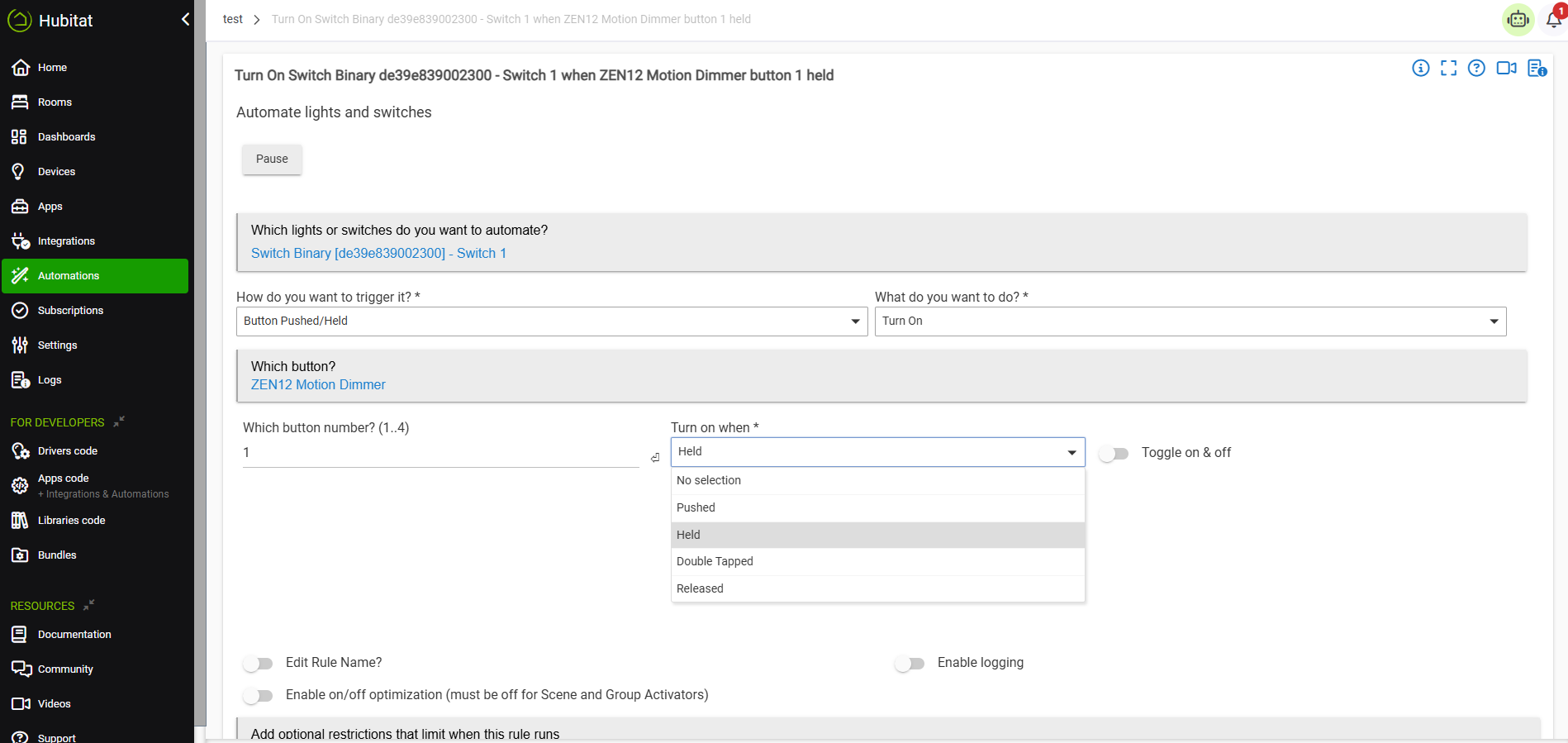The width and height of the screenshot is (1568, 743).
Task: Click the robot assistant icon
Action: 1518,20
